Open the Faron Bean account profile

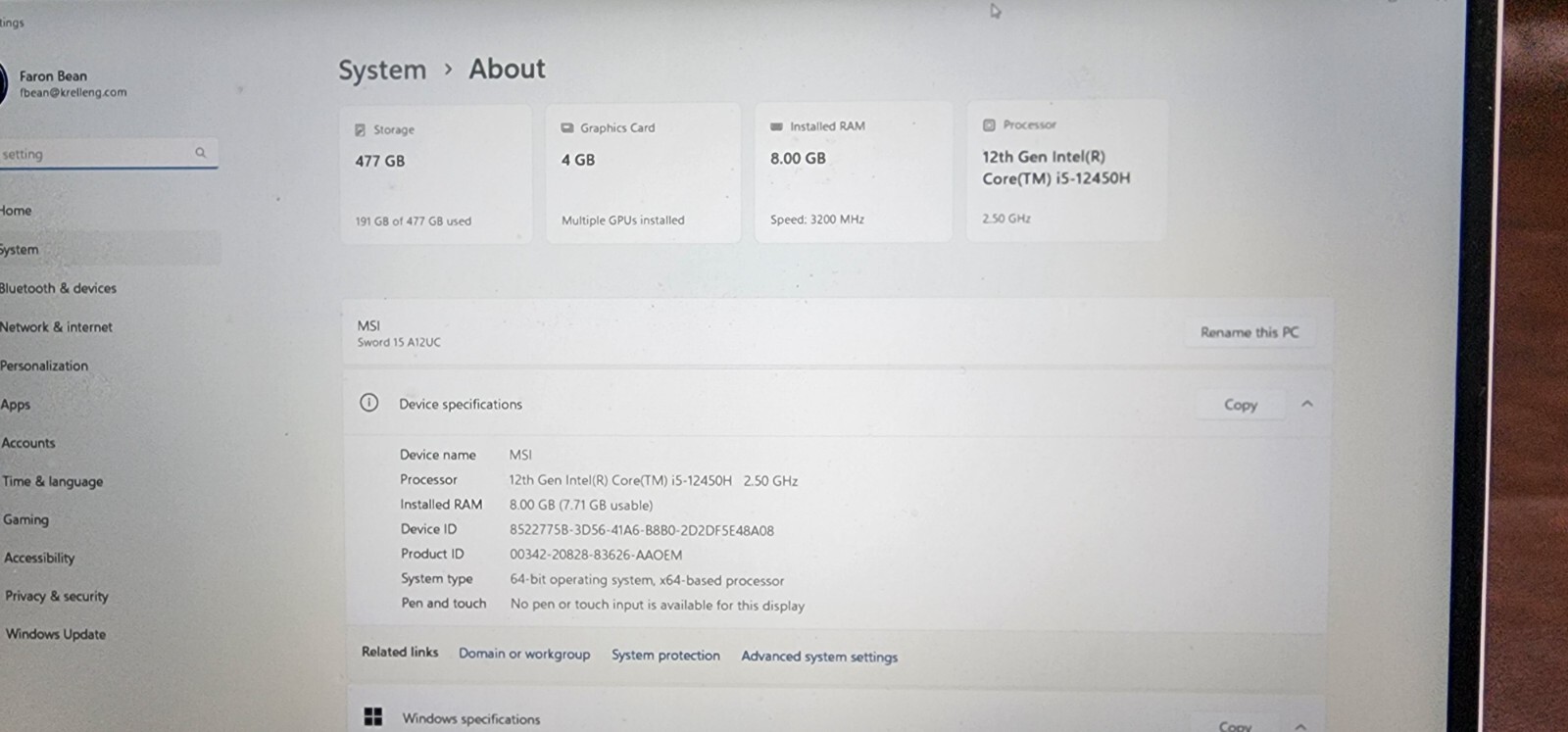(64, 83)
